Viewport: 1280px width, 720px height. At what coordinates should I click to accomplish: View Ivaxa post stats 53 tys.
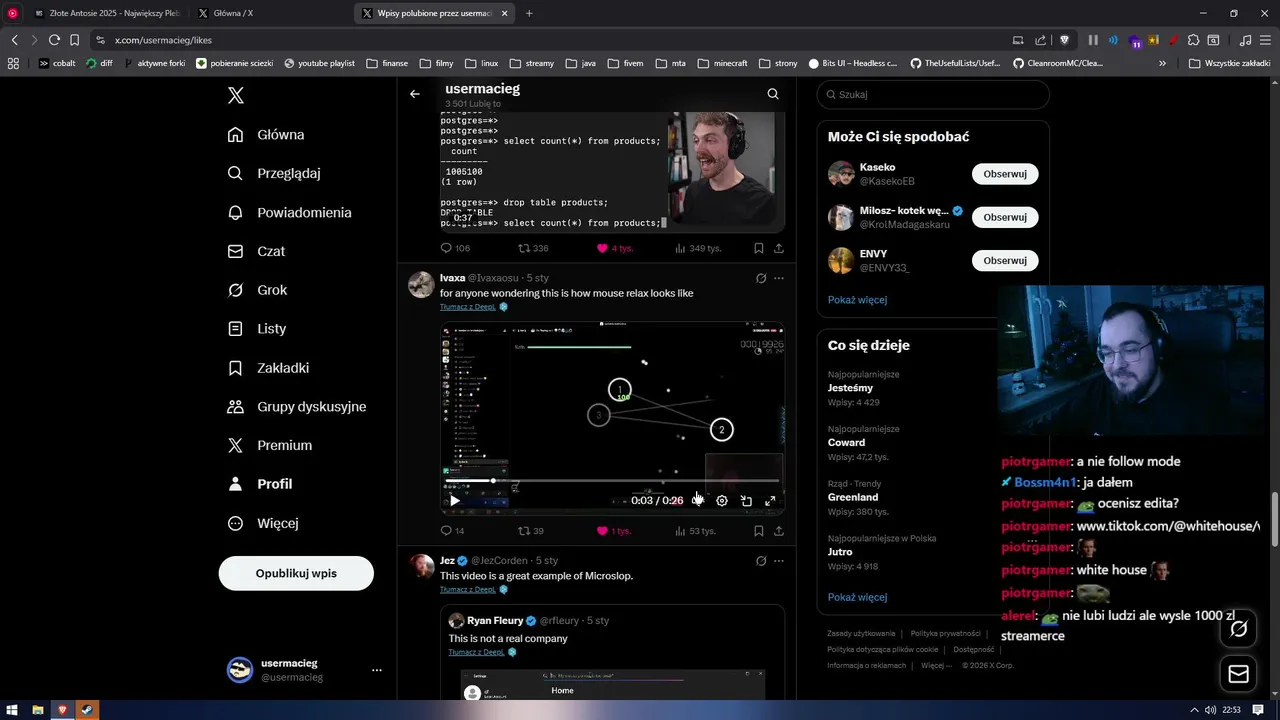695,531
